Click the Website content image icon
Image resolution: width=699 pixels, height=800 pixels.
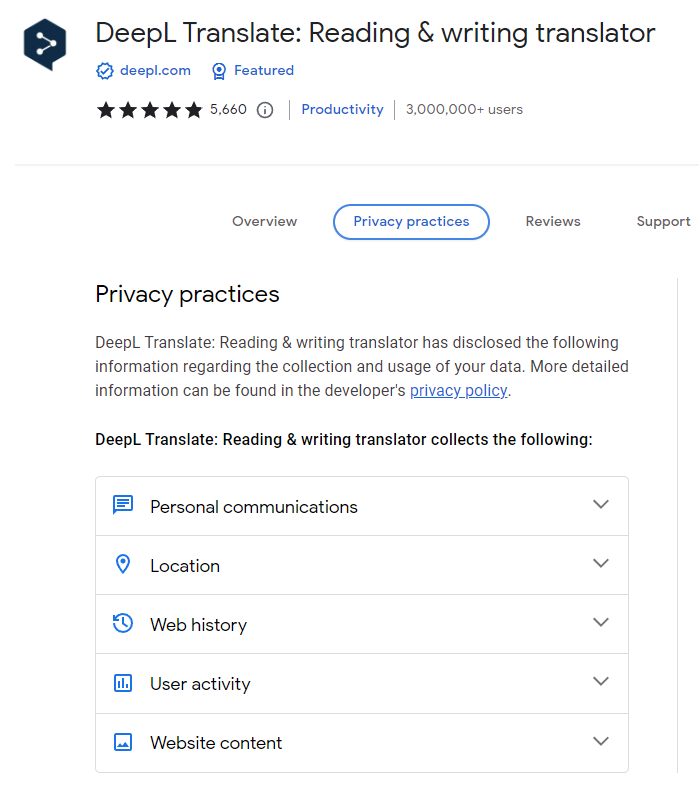(x=123, y=742)
